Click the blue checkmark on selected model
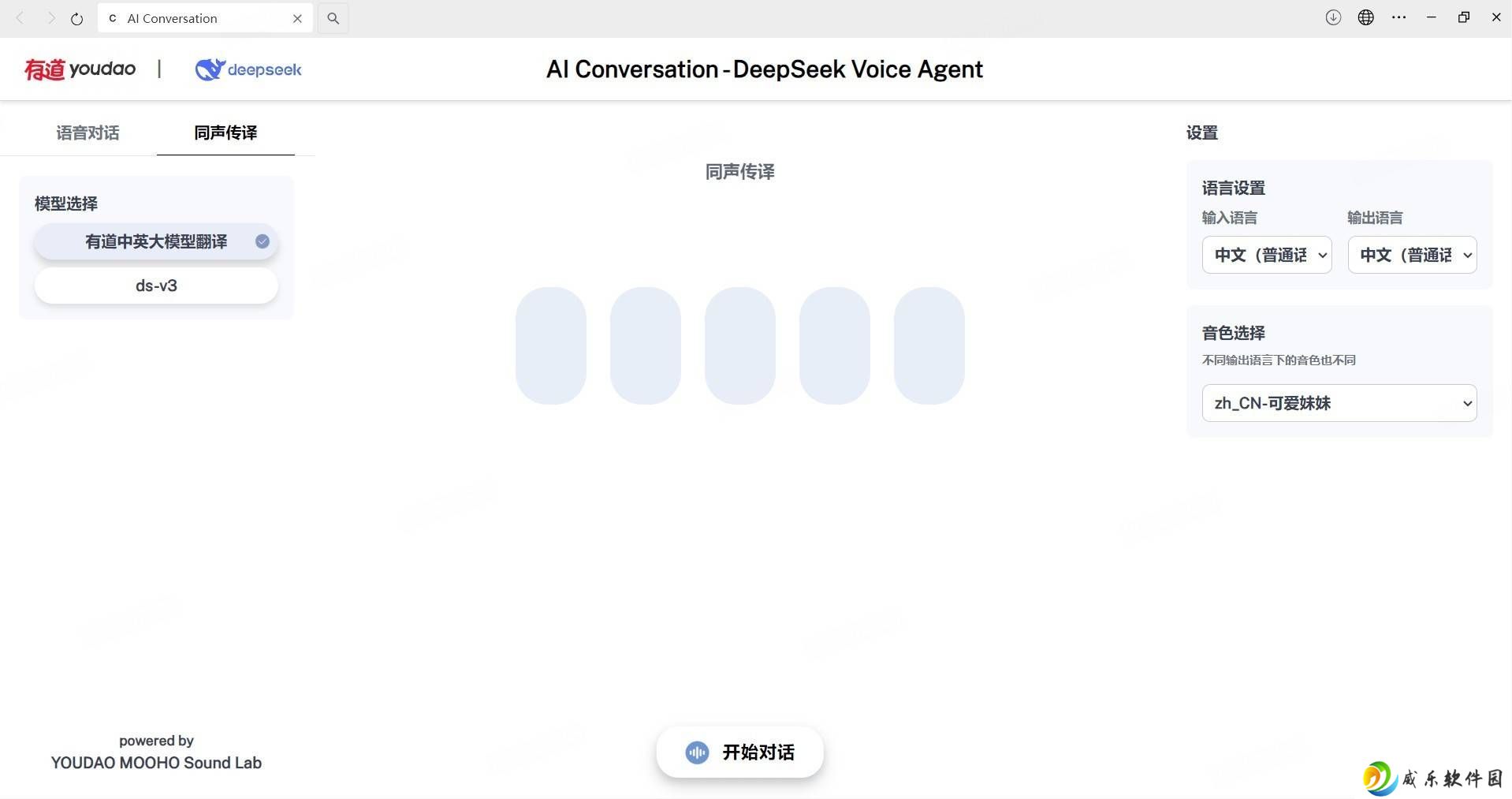This screenshot has width=1512, height=799. 263,241
